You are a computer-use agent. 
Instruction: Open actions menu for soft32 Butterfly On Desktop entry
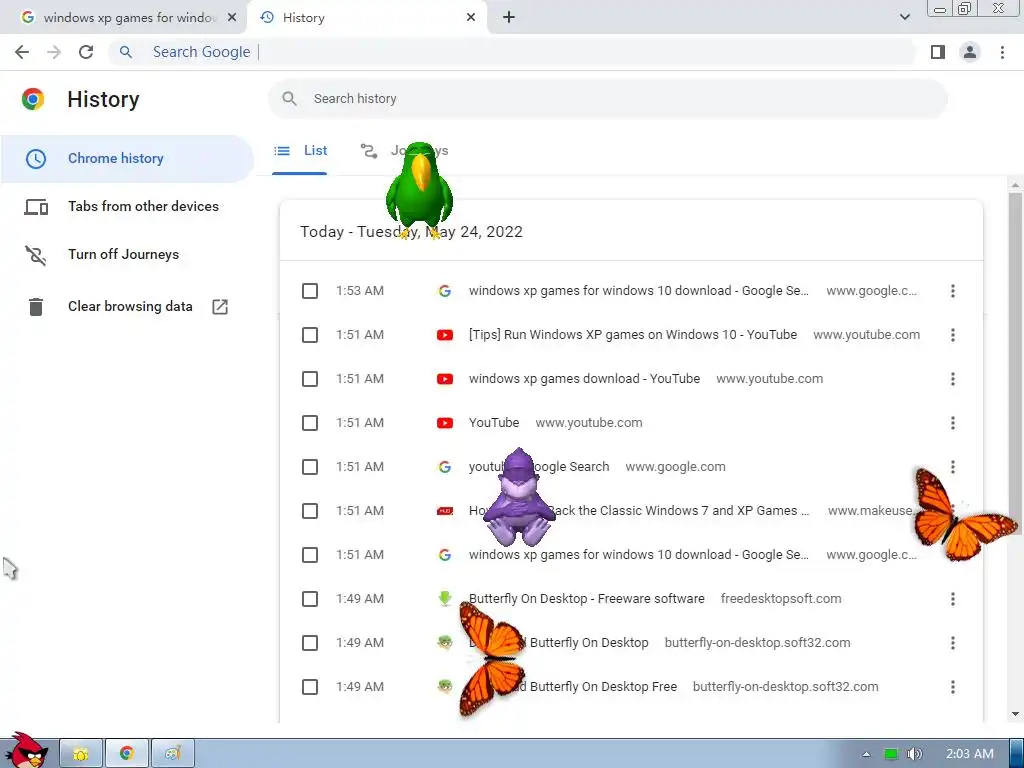coord(953,643)
